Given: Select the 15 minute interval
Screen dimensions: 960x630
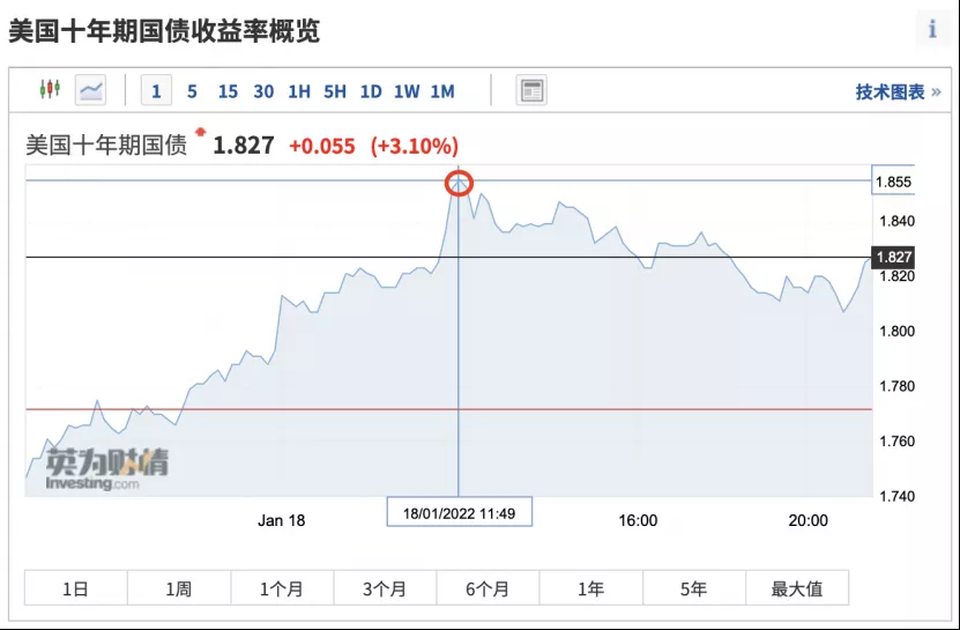Looking at the screenshot, I should tap(228, 91).
